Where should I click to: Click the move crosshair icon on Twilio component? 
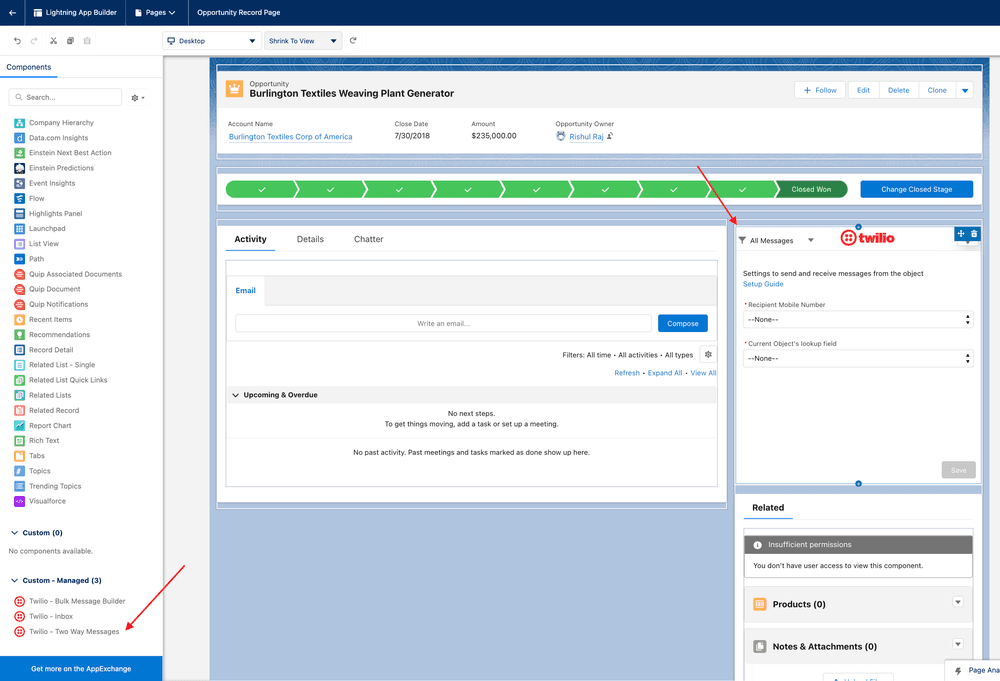[961, 233]
